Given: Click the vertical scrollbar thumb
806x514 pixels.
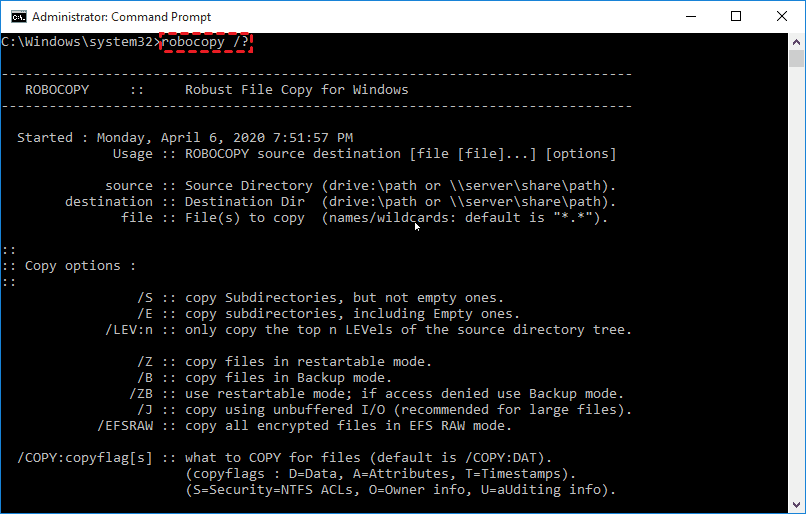Looking at the screenshot, I should pos(797,60).
